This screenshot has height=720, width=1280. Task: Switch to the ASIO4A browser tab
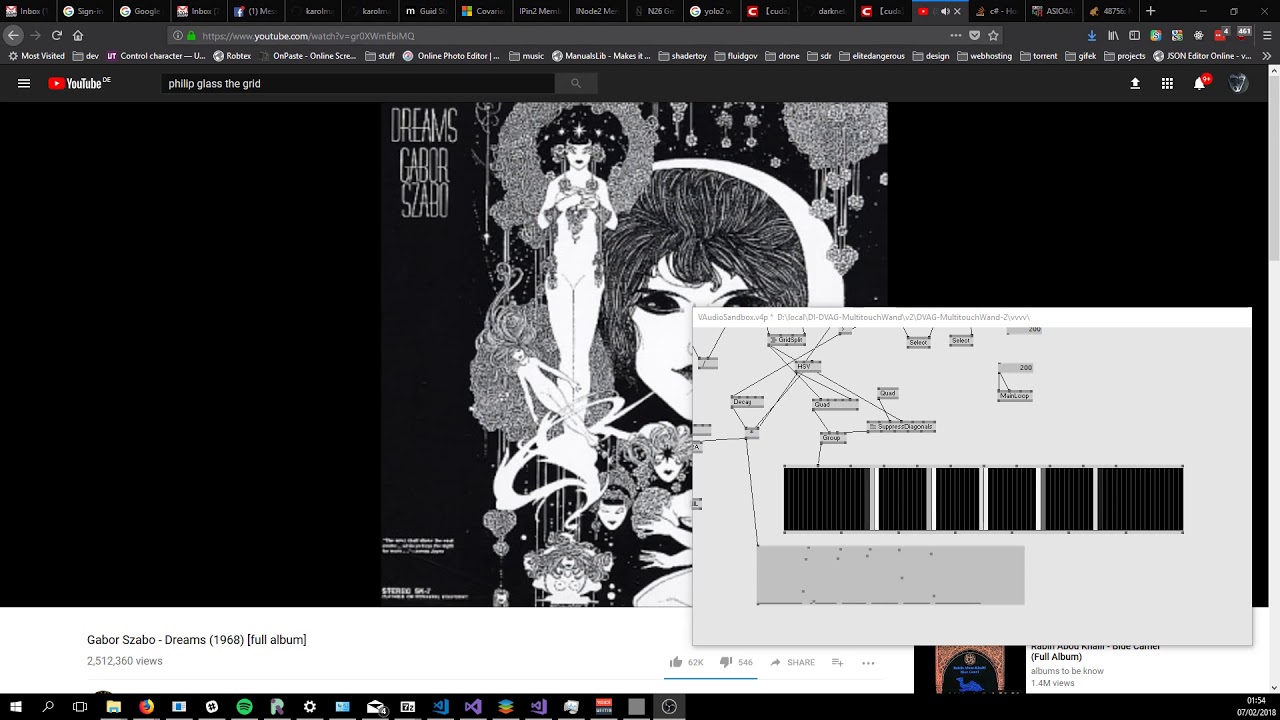coord(1053,11)
